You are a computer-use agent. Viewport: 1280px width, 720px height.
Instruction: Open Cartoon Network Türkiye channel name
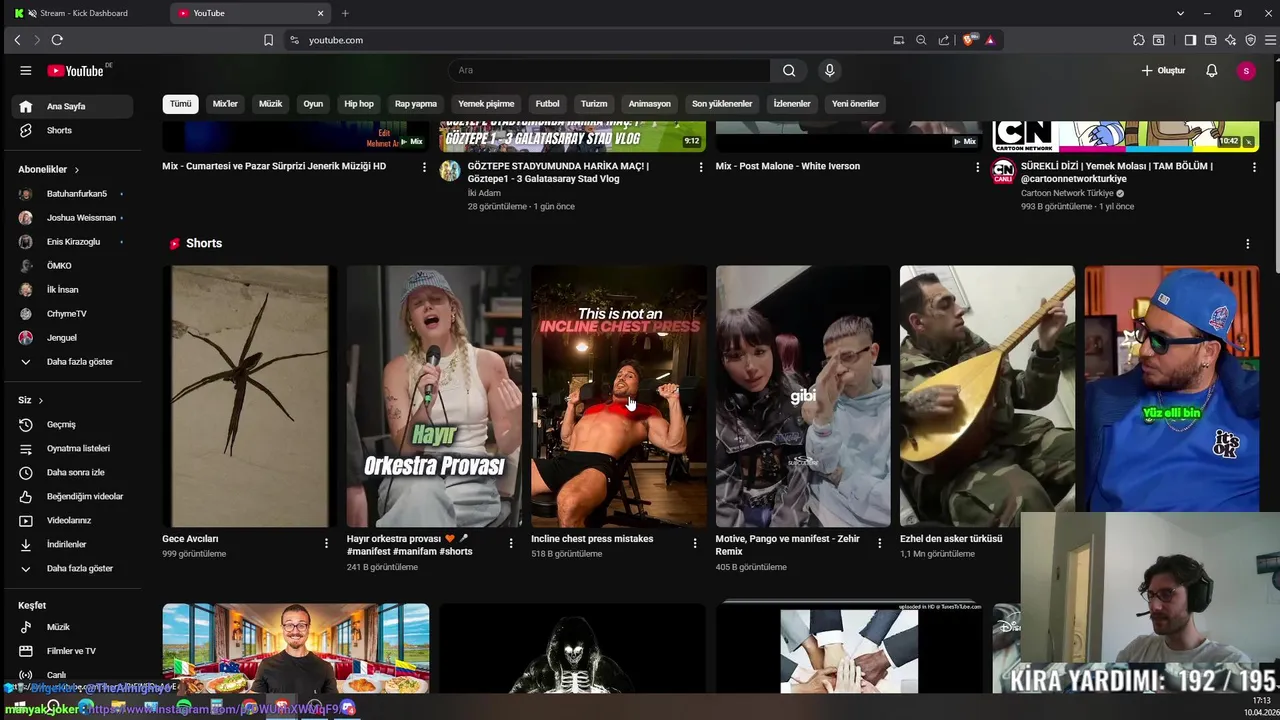coord(1067,193)
